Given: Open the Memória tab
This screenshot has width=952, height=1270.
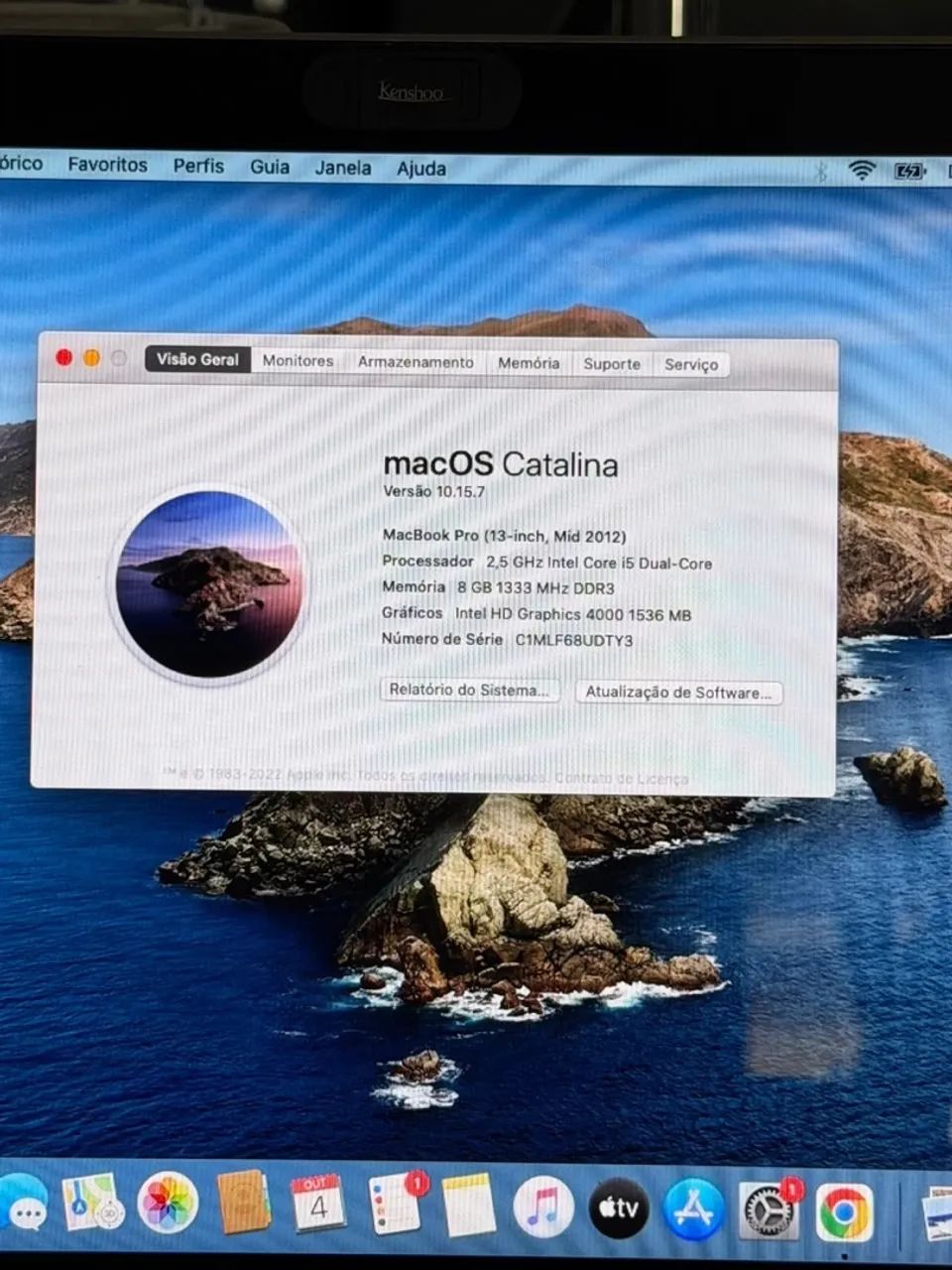Looking at the screenshot, I should [529, 363].
